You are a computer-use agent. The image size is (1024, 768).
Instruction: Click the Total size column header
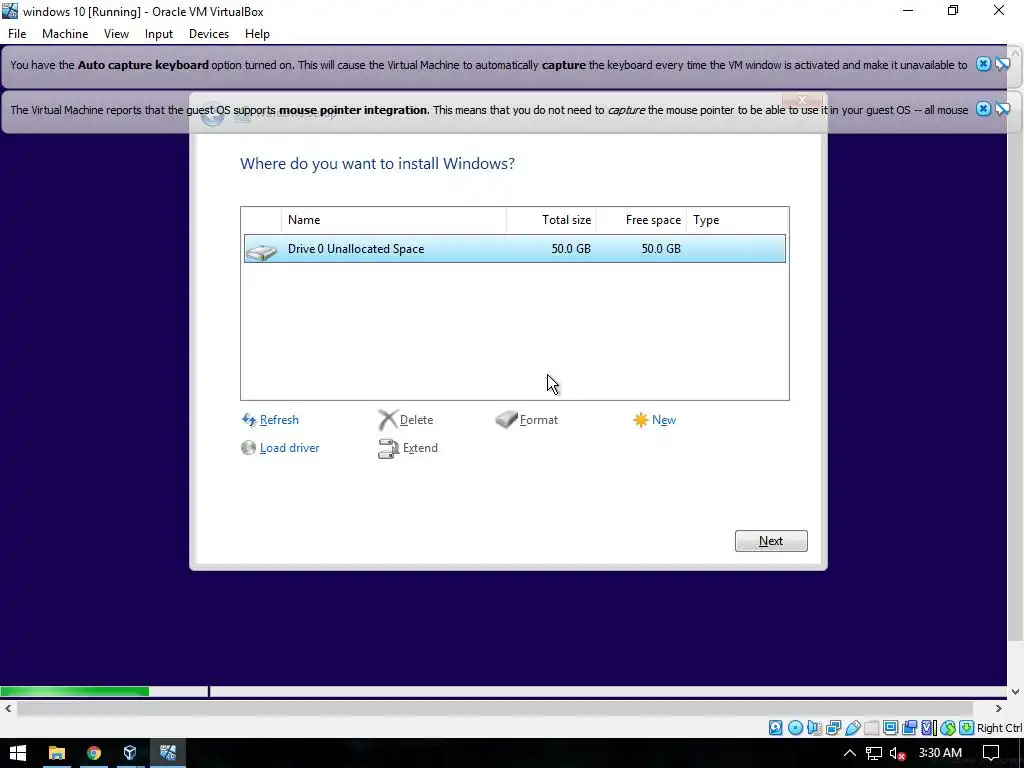click(x=551, y=220)
